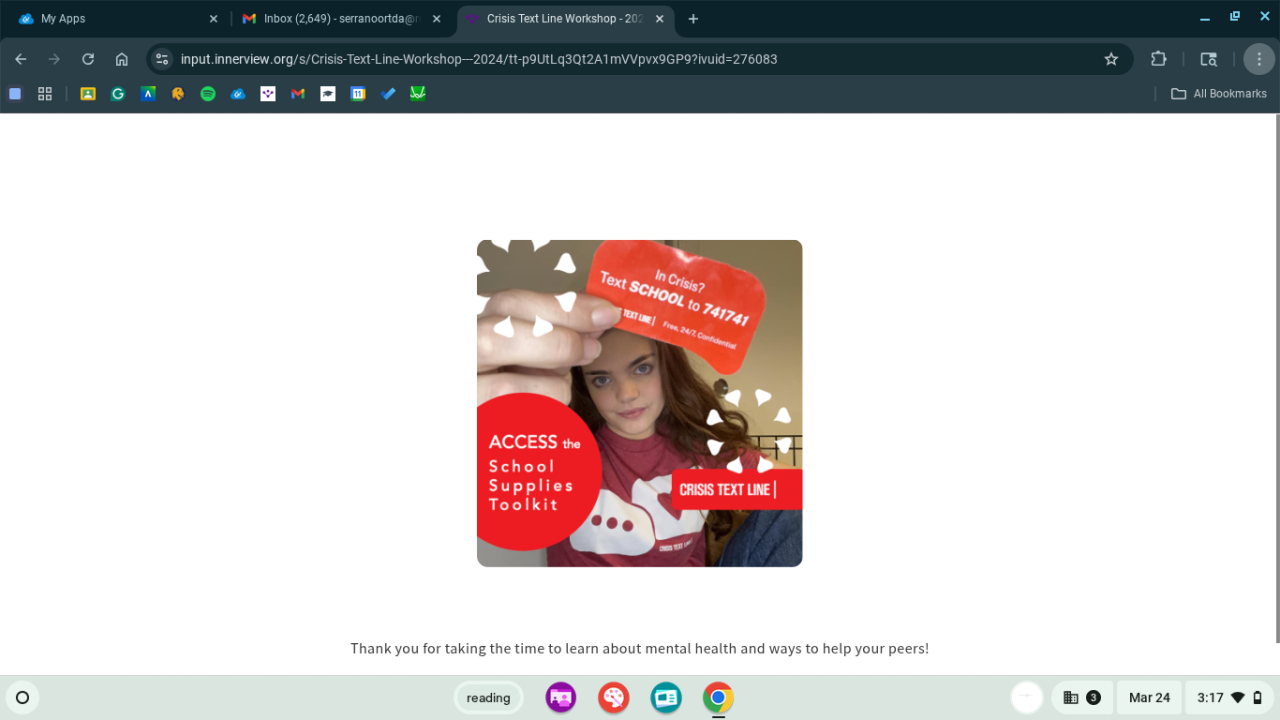Open the blue square bookmark icon

point(15,94)
